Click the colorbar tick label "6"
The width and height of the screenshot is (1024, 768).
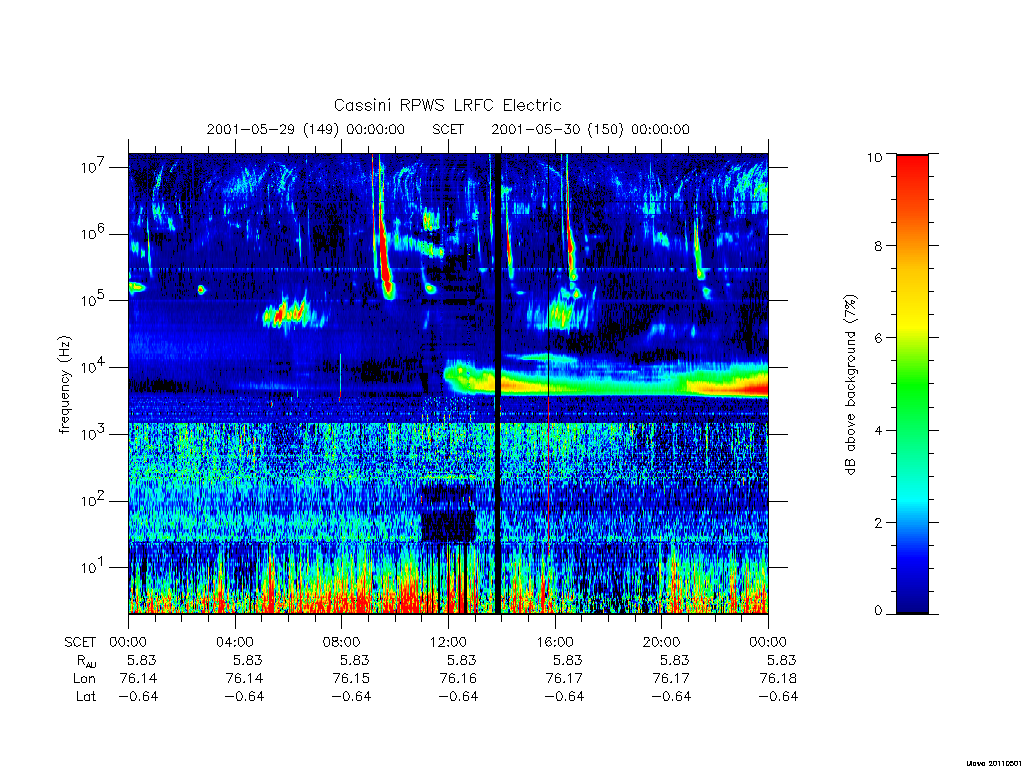coord(876,338)
